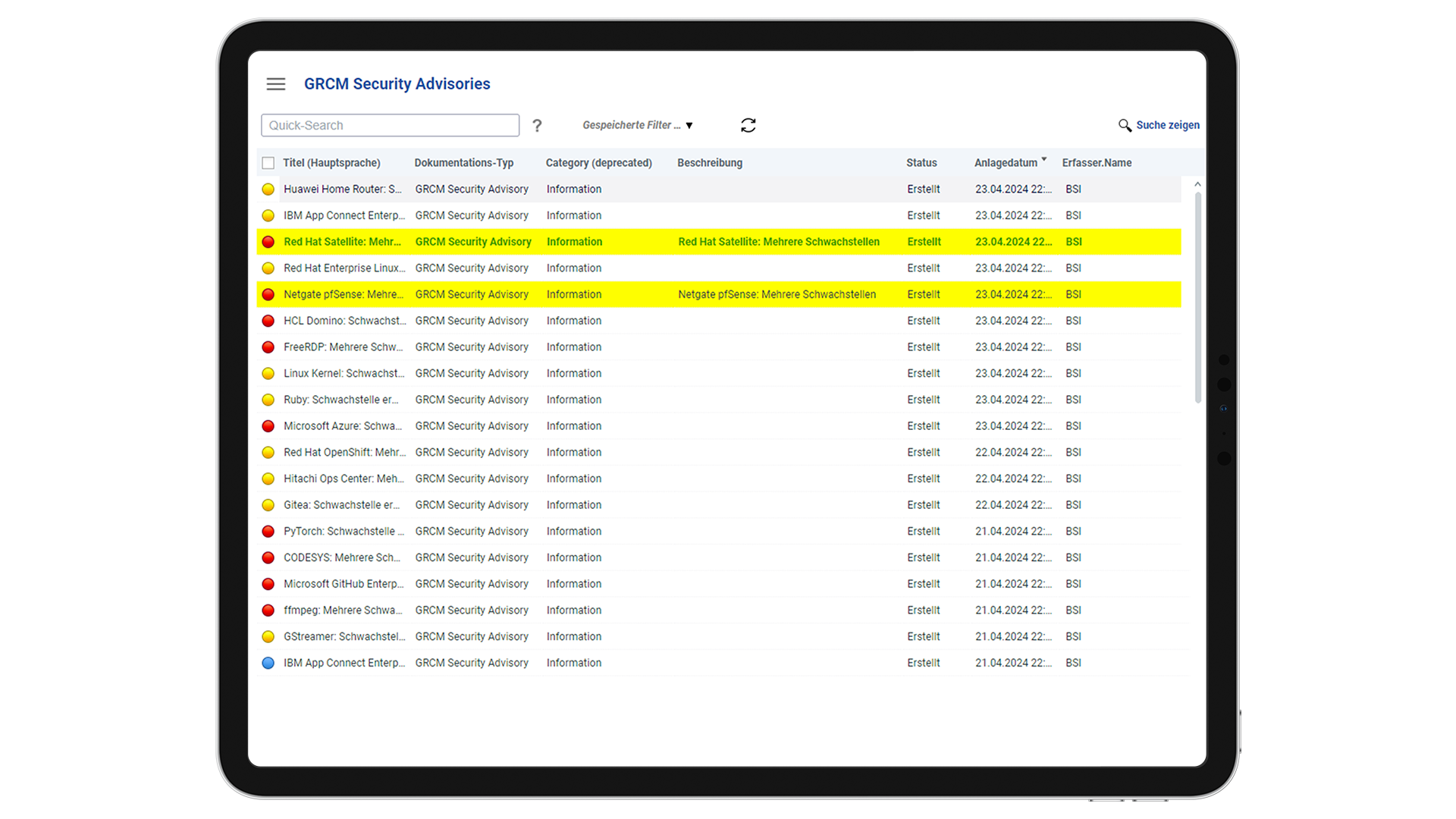Viewport: 1456px width, 819px height.
Task: Click yellow status dot of Red Hat OpenShift
Action: (268, 453)
